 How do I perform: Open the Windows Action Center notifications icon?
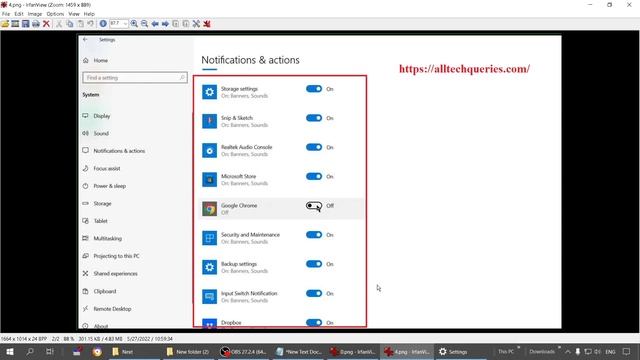click(627, 351)
